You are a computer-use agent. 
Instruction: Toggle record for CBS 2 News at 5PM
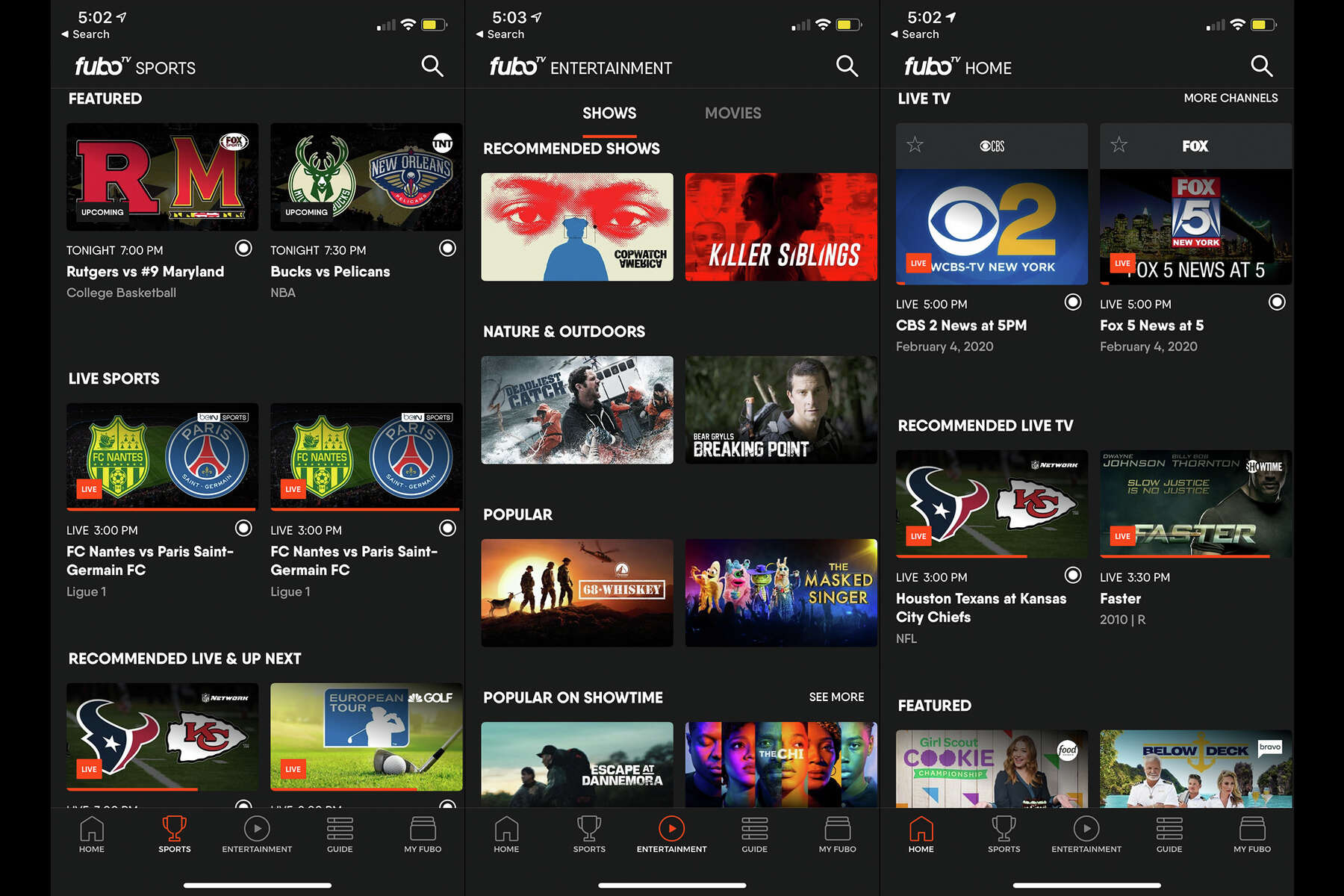point(1073,302)
